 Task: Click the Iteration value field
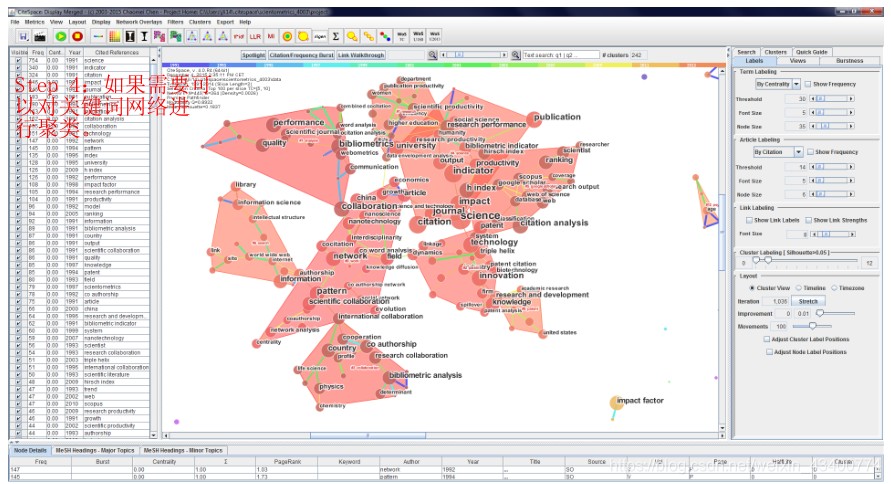point(776,301)
